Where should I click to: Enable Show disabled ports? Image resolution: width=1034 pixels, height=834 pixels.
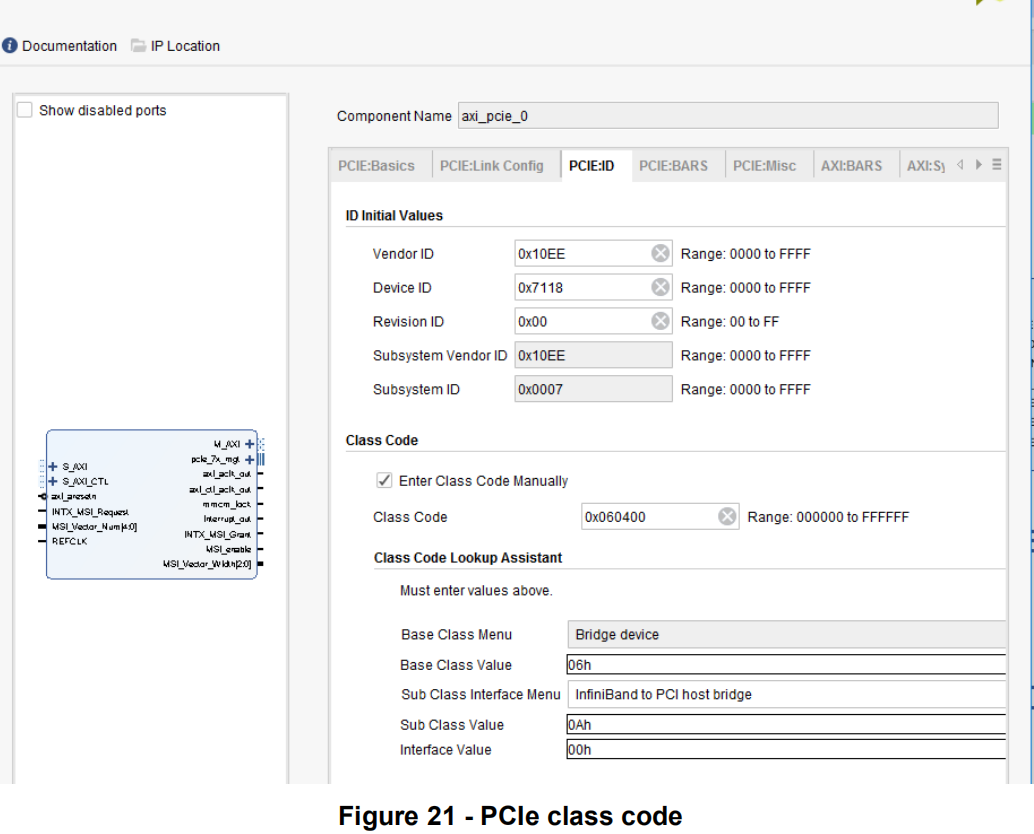coord(24,110)
